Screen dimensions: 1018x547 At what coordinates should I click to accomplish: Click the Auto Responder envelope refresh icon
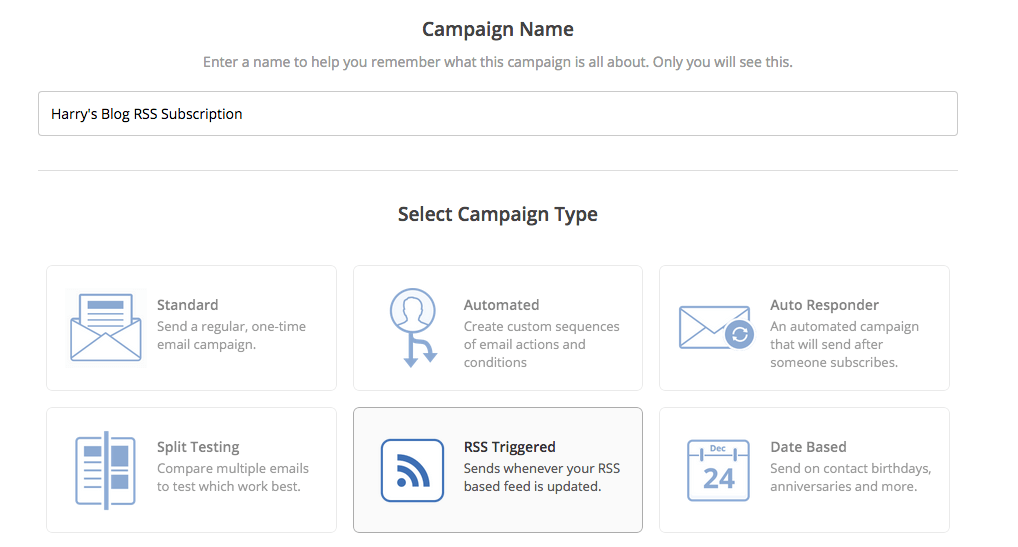coord(717,328)
